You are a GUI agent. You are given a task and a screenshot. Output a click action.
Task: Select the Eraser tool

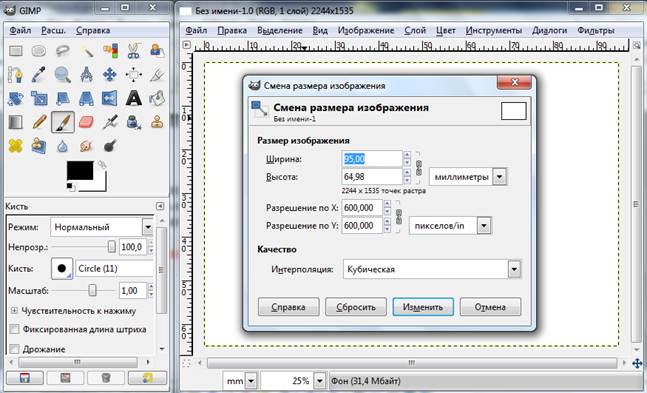[86, 122]
